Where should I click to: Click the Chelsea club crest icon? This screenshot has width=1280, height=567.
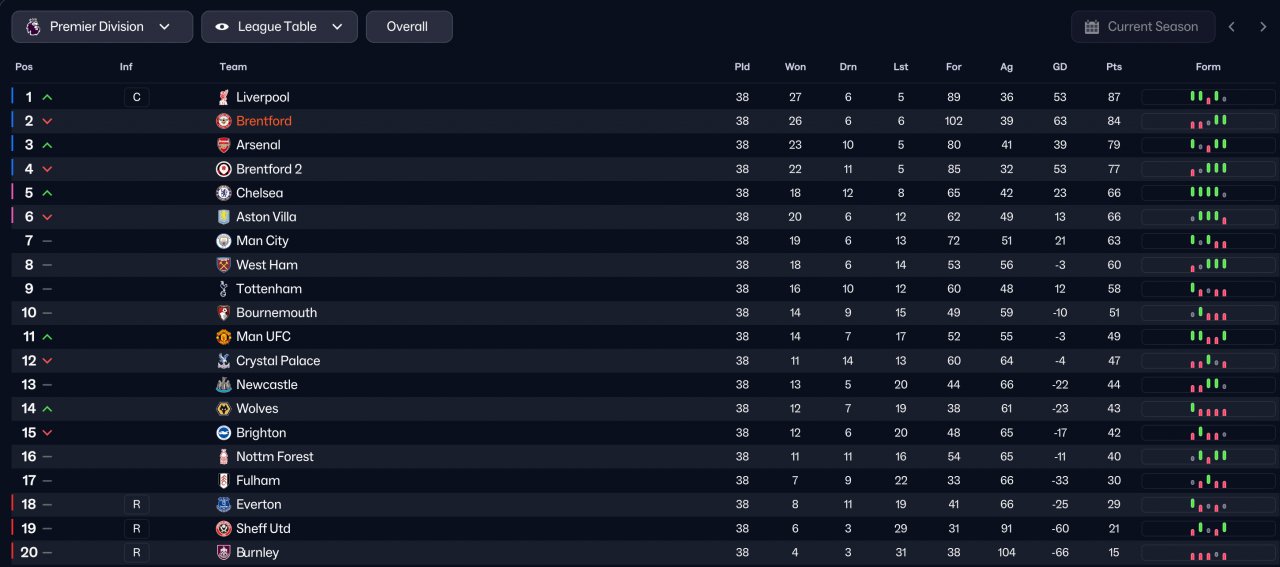pyautogui.click(x=224, y=193)
